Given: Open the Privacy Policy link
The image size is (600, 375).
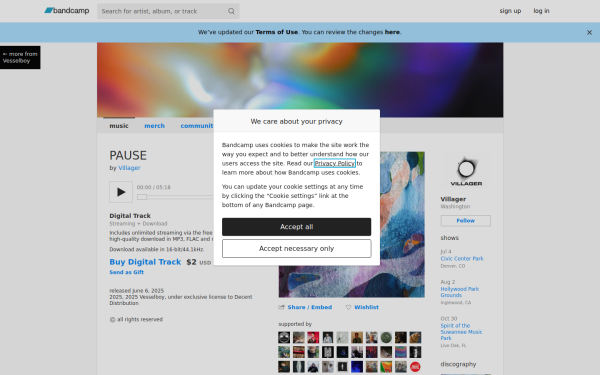Looking at the screenshot, I should click(x=335, y=163).
